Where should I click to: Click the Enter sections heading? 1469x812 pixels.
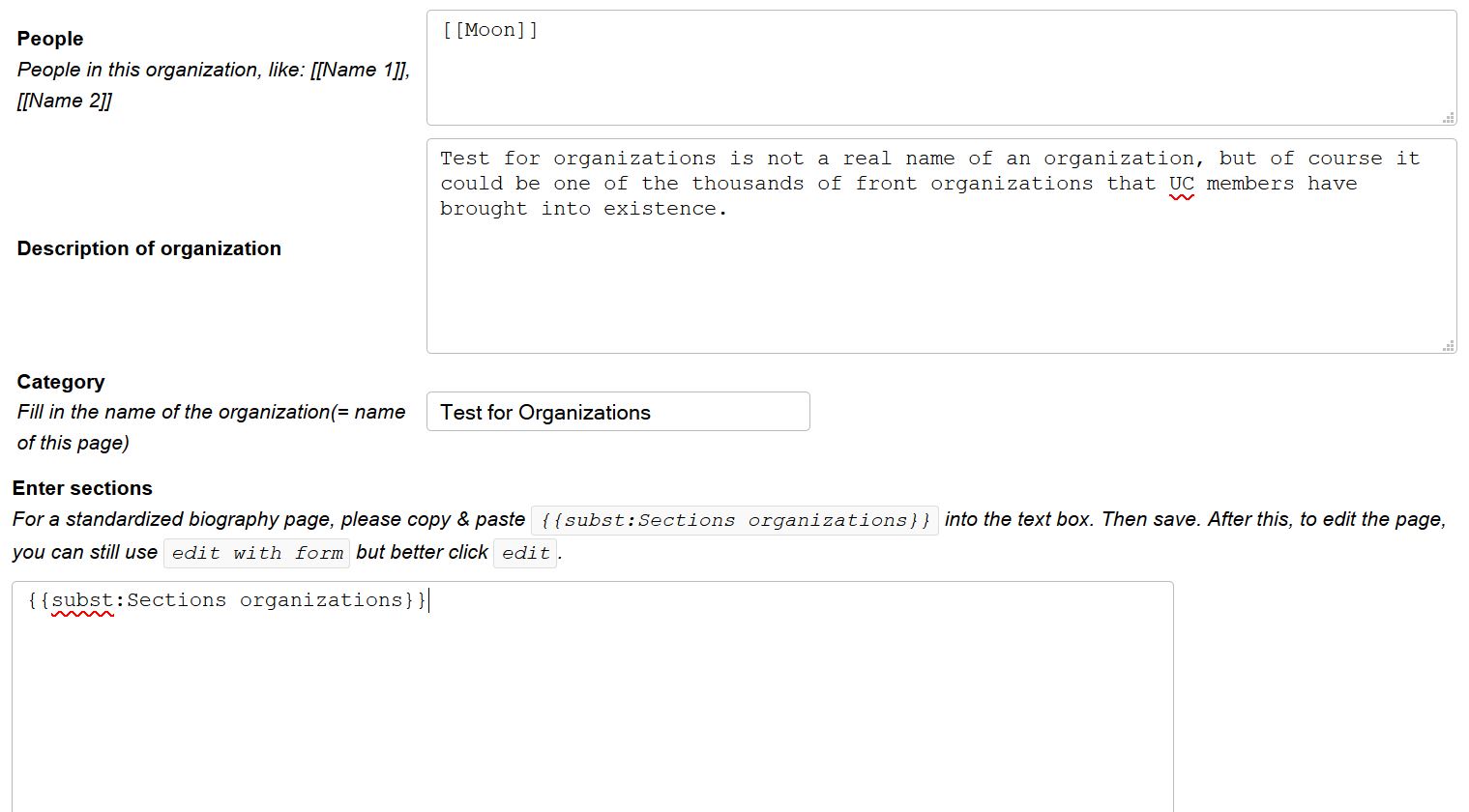[82, 488]
